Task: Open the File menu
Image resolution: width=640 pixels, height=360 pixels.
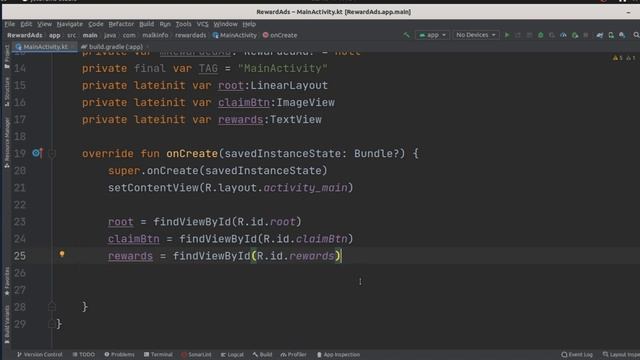Action: pos(9,24)
